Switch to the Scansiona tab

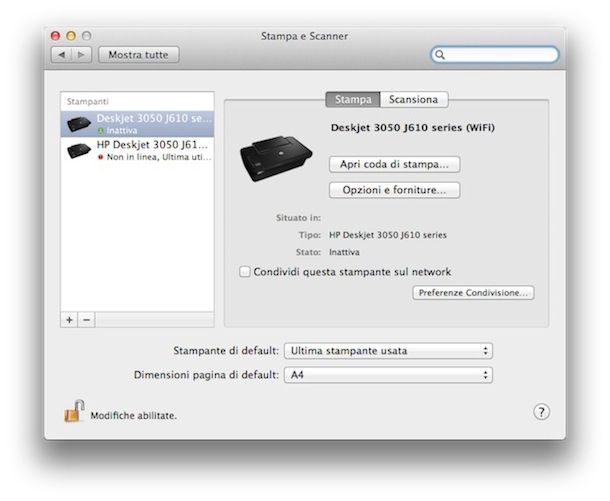pos(414,100)
